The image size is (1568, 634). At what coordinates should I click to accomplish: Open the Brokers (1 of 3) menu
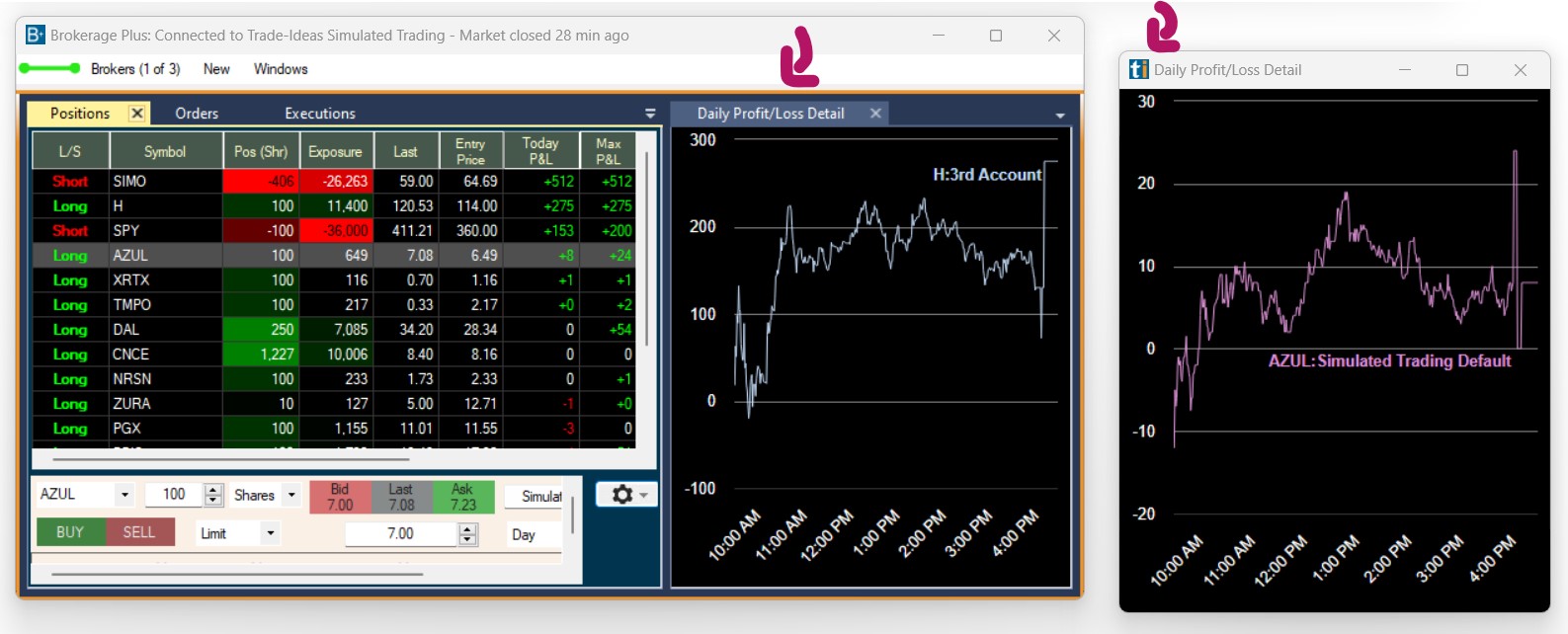[x=135, y=69]
